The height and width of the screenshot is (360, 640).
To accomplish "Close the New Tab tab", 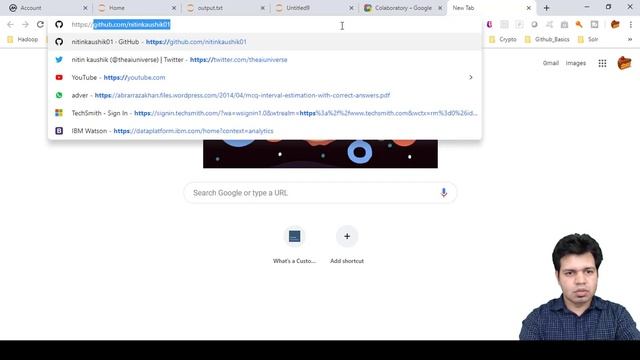I will [529, 8].
